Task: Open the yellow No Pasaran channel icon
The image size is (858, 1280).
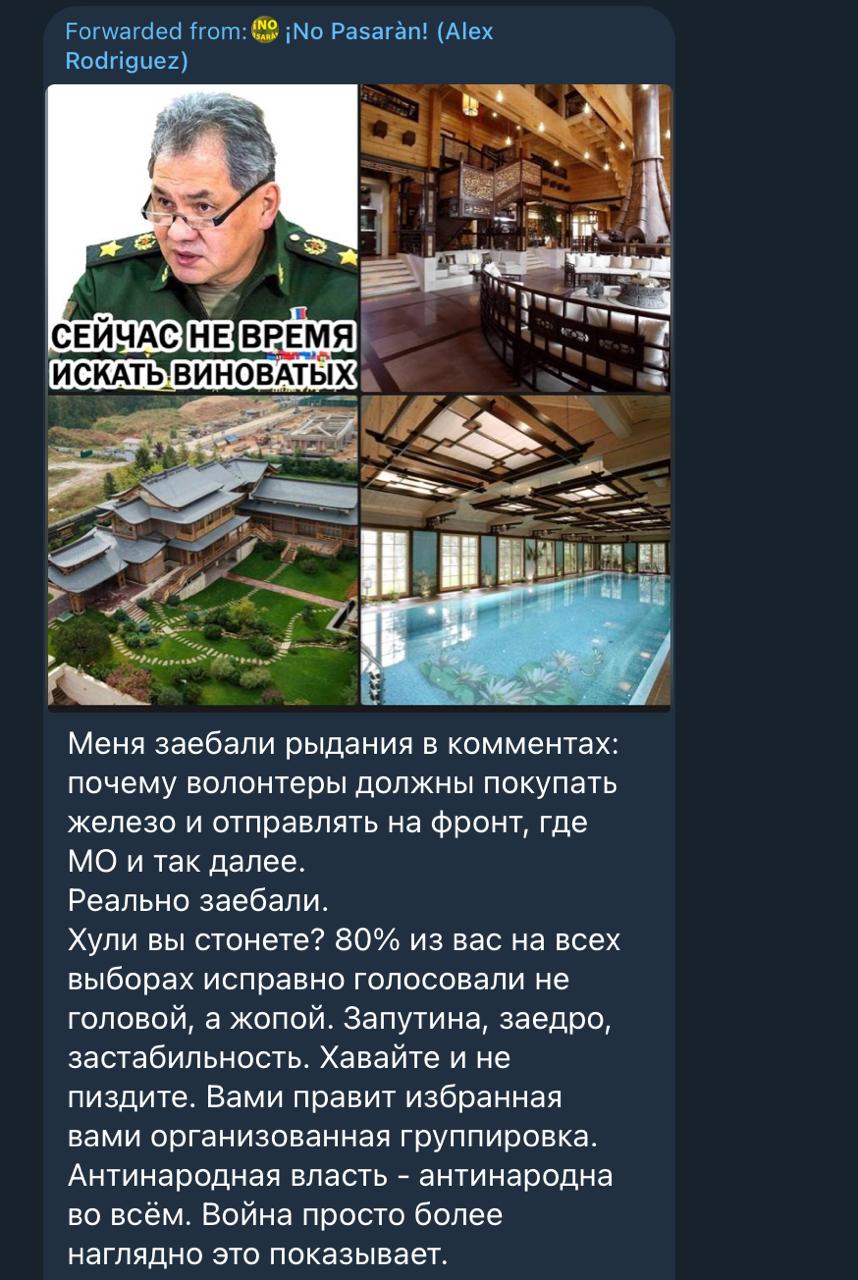Action: pos(265,31)
